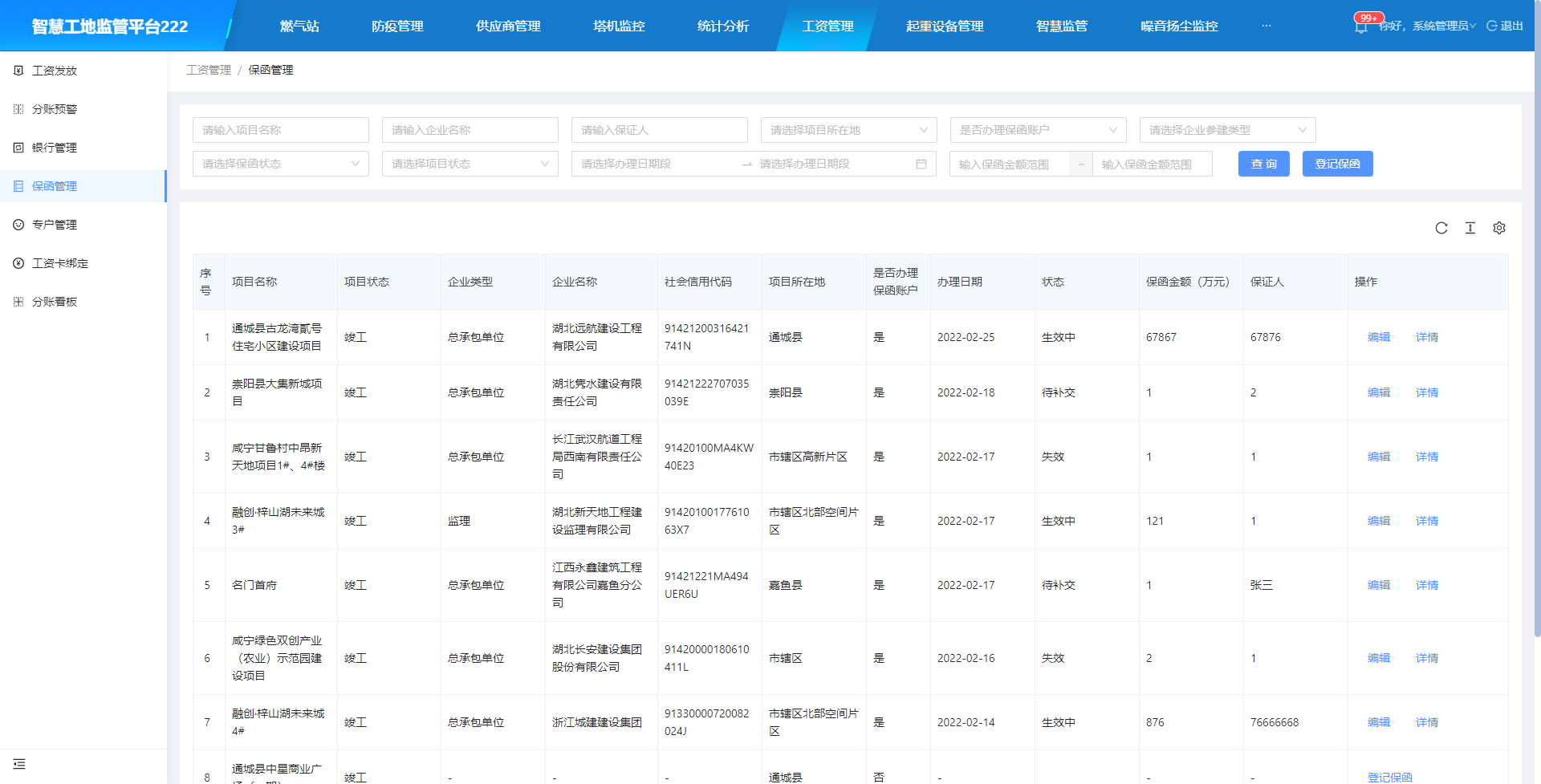The width and height of the screenshot is (1541, 784).
Task: Collapse the sidebar with the fold icon
Action: pyautogui.click(x=19, y=764)
